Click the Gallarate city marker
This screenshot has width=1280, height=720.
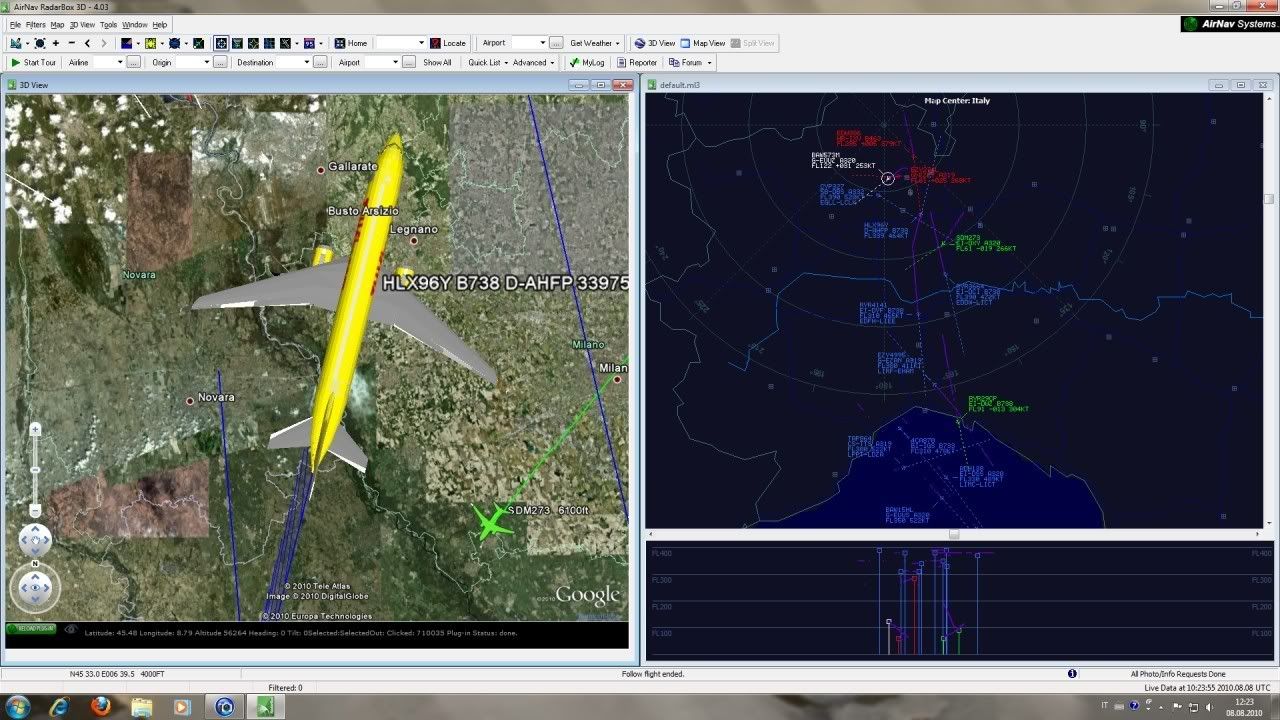click(321, 170)
